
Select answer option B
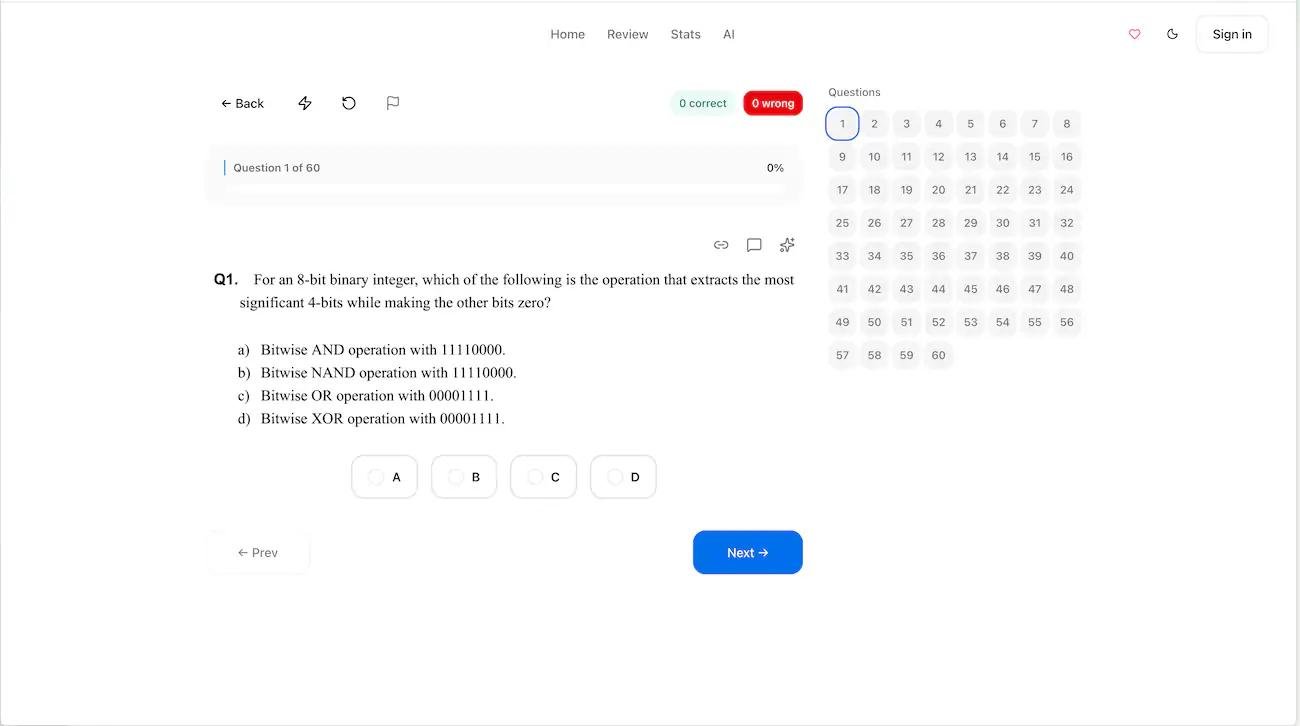coord(464,477)
